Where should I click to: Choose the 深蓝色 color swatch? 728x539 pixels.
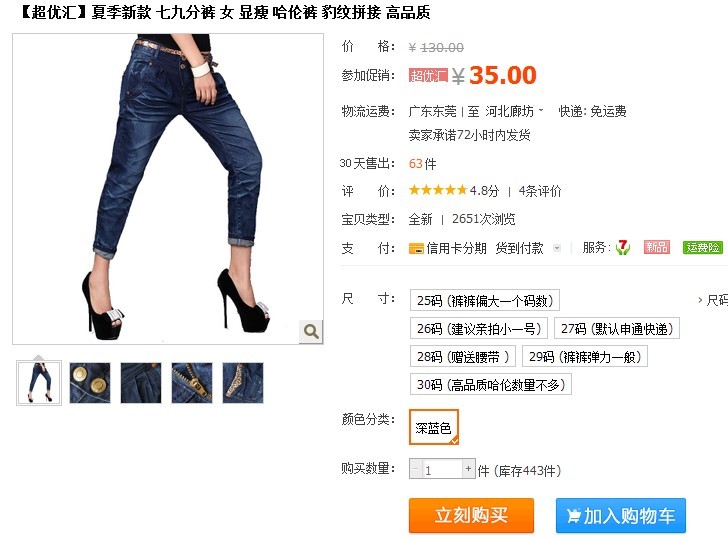(x=434, y=427)
